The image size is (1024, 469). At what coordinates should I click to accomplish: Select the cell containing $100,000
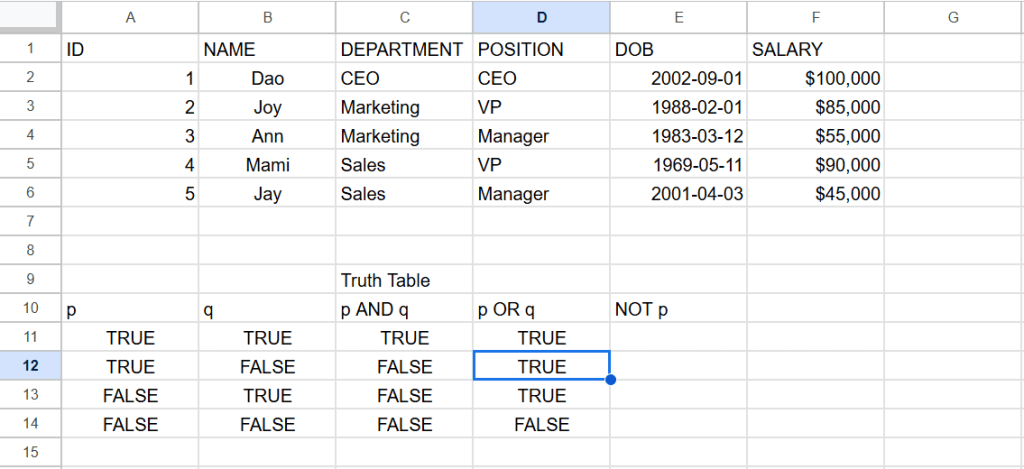815,78
